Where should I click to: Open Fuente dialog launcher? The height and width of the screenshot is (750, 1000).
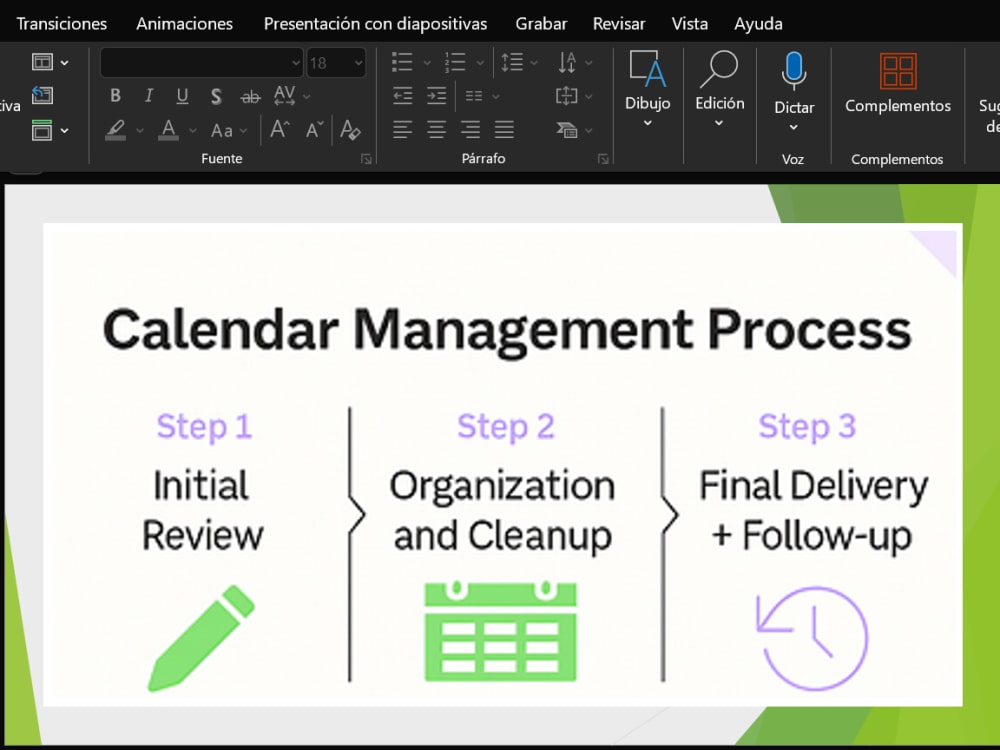[366, 159]
